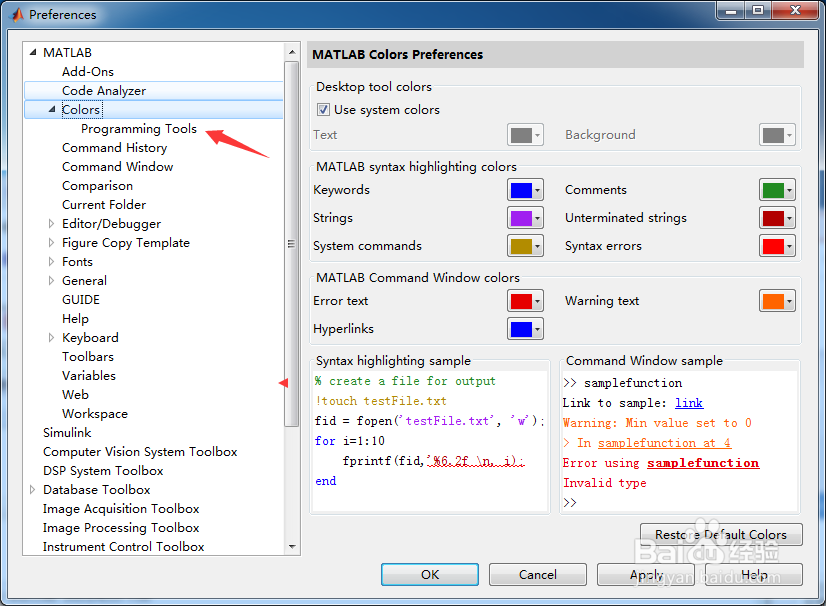826x606 pixels.
Task: Expand the Fonts preferences node
Action: (52, 262)
